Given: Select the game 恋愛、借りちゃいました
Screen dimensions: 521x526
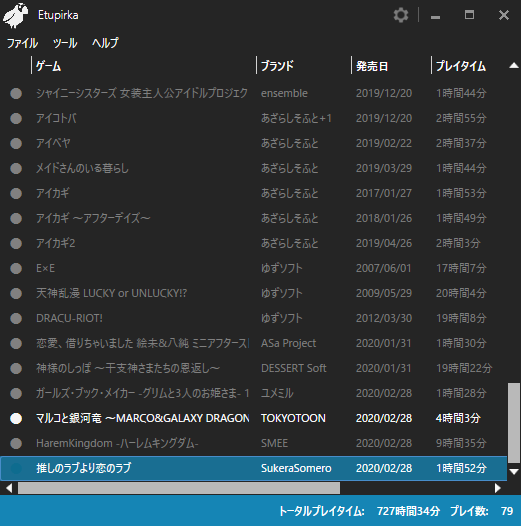Looking at the screenshot, I should pos(142,344).
